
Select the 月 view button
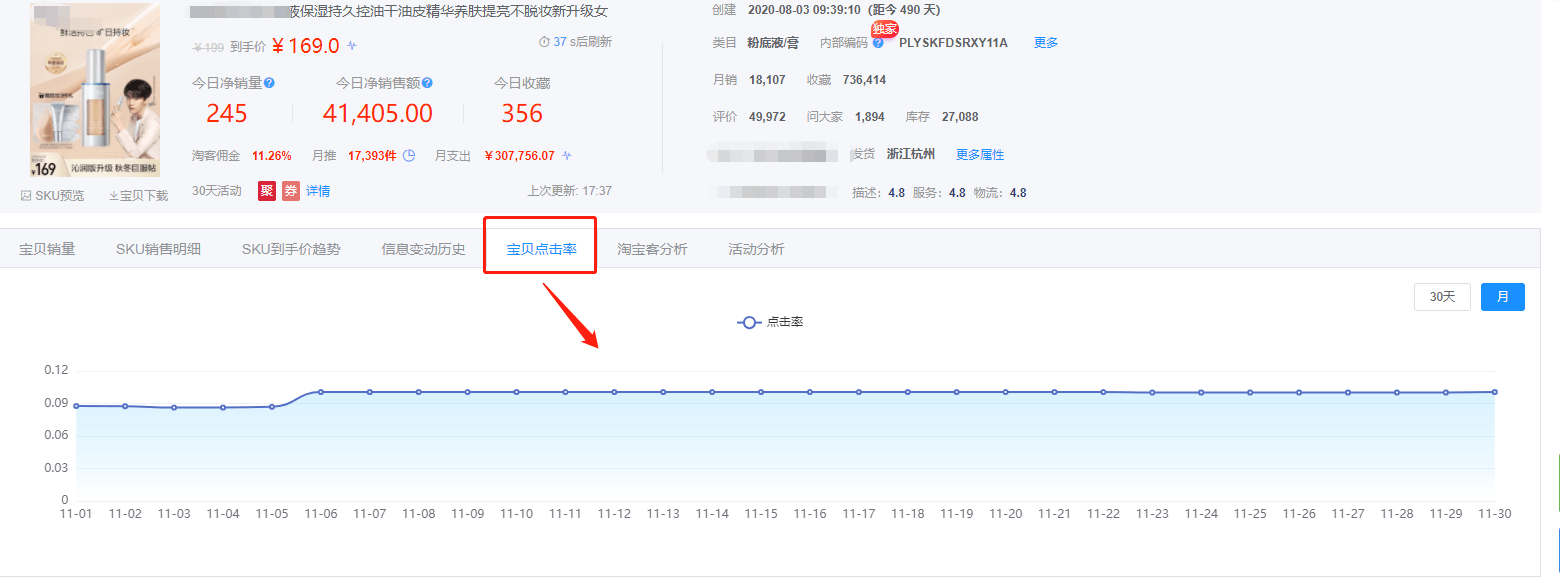coord(1503,297)
